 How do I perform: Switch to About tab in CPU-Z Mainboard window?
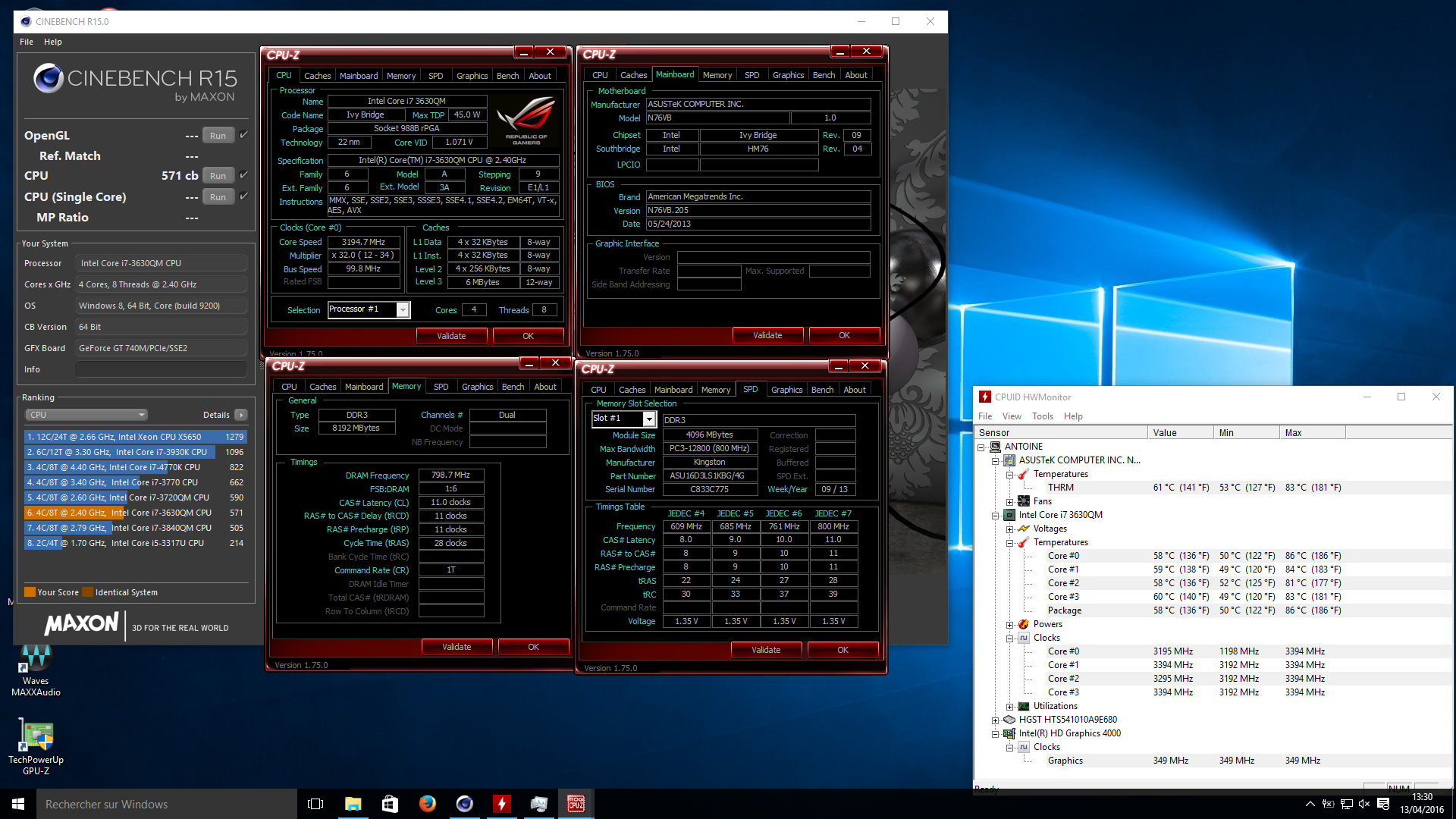tap(856, 75)
